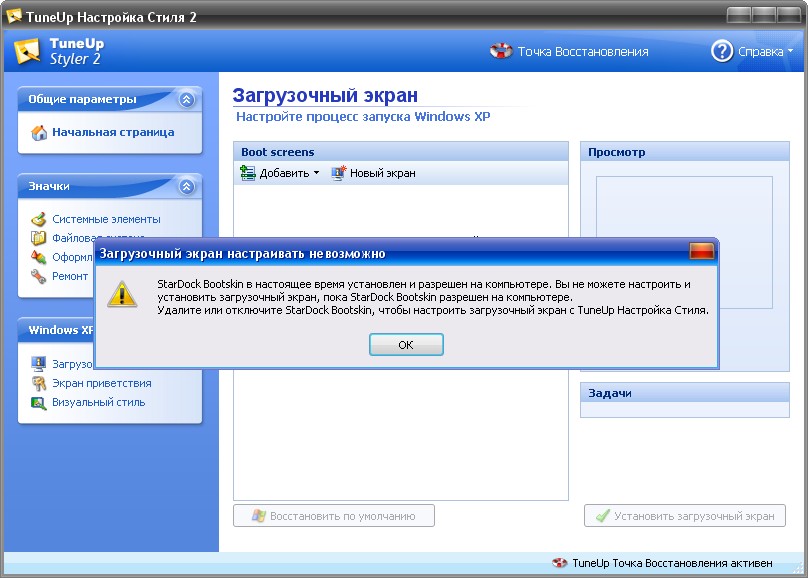The height and width of the screenshot is (578, 808).
Task: Select the Визуальный стиль item
Action: click(98, 402)
